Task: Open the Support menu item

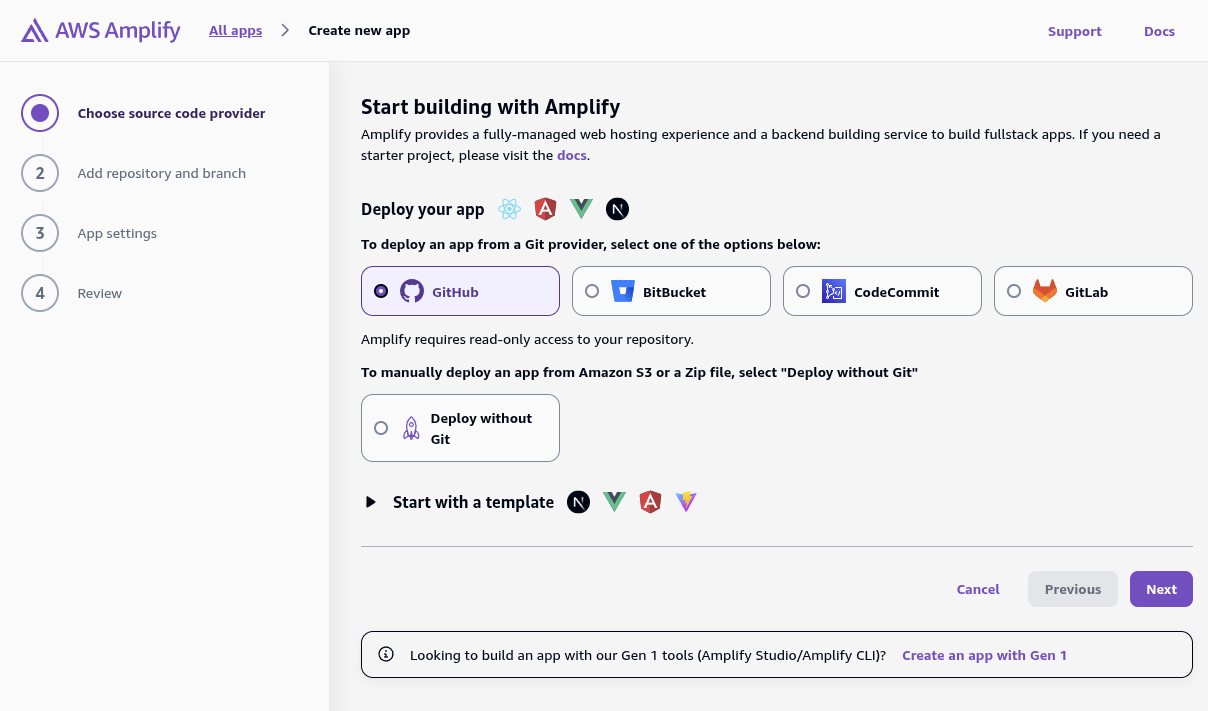Action: (1074, 31)
